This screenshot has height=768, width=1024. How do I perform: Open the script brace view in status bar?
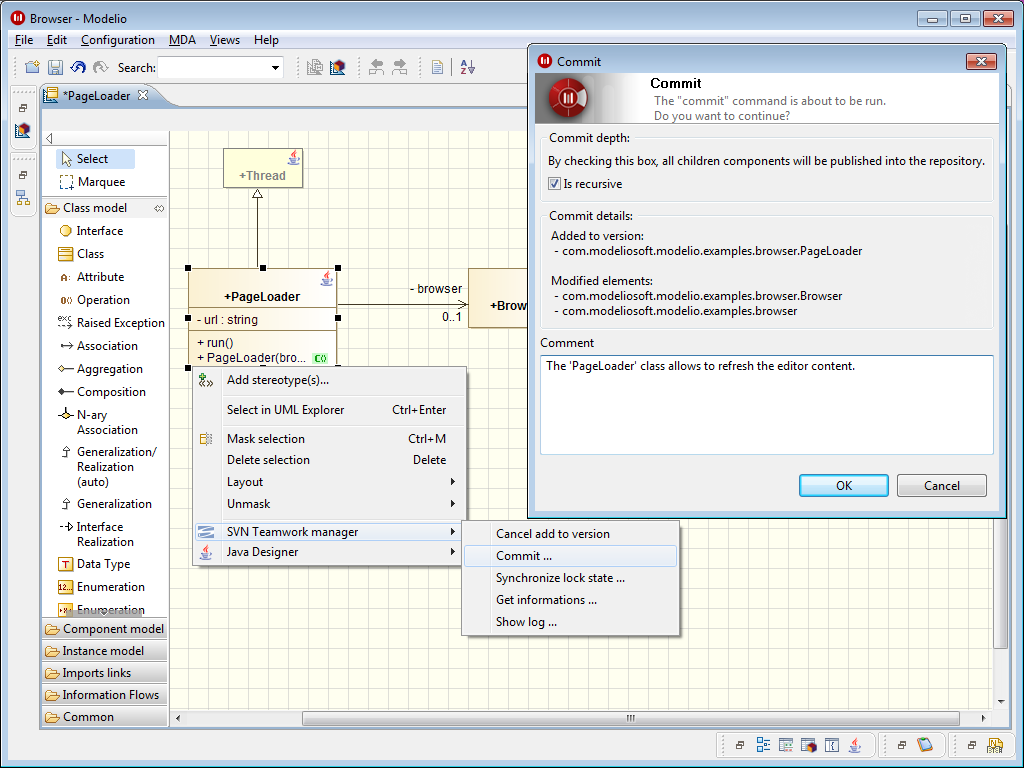831,744
